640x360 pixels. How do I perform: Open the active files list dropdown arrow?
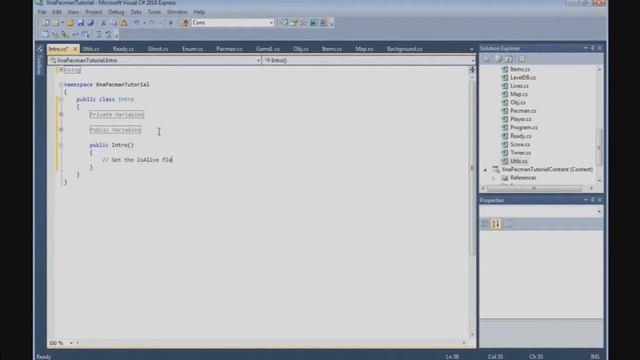click(x=472, y=49)
